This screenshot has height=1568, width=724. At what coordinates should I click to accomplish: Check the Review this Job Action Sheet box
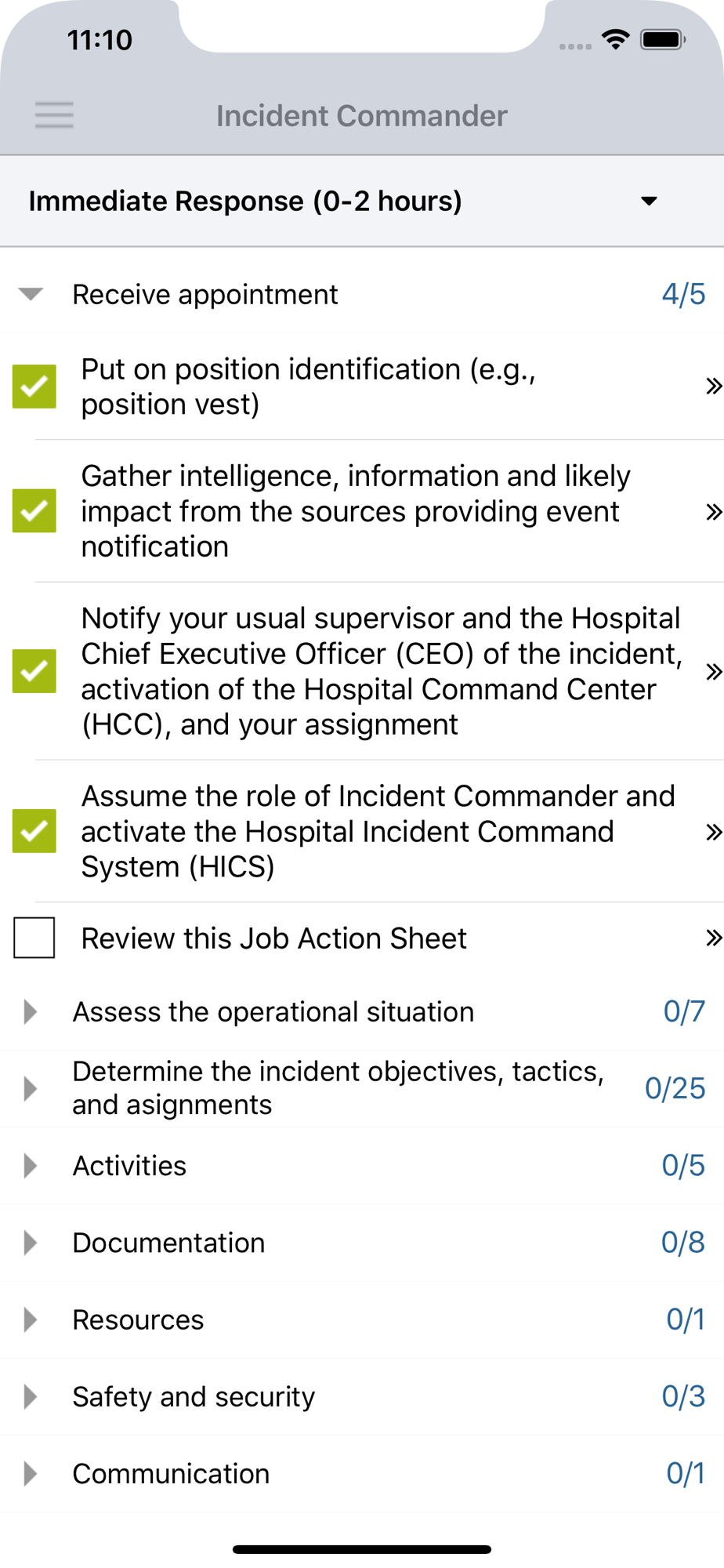click(34, 938)
